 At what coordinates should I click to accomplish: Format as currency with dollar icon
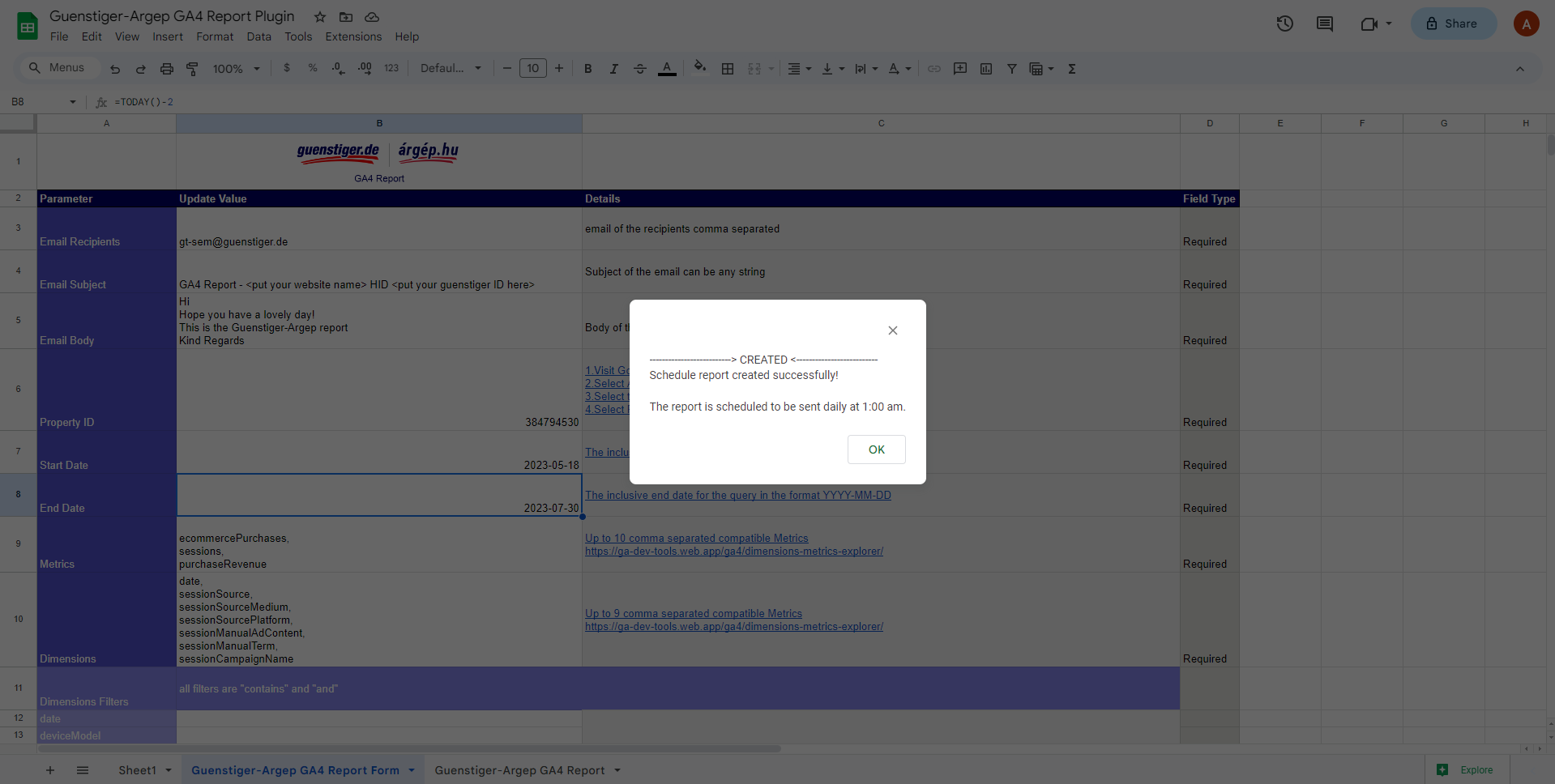click(287, 69)
